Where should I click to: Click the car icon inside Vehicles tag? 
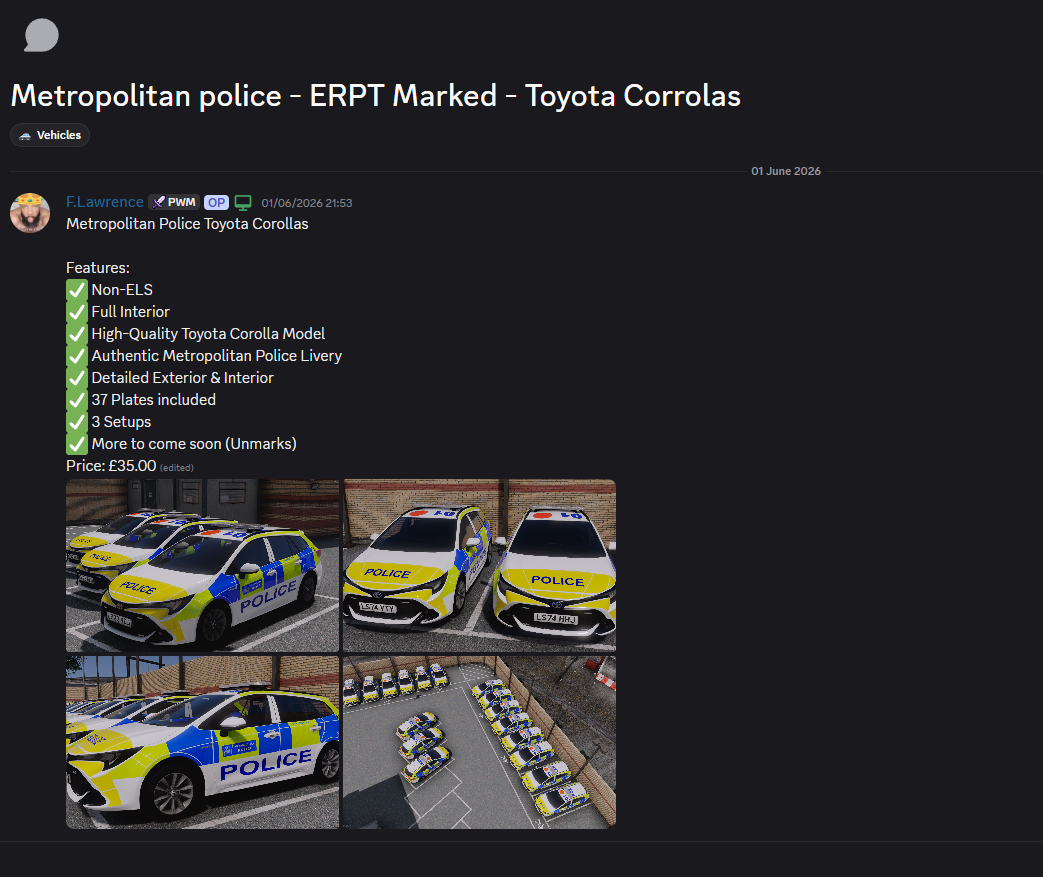25,136
